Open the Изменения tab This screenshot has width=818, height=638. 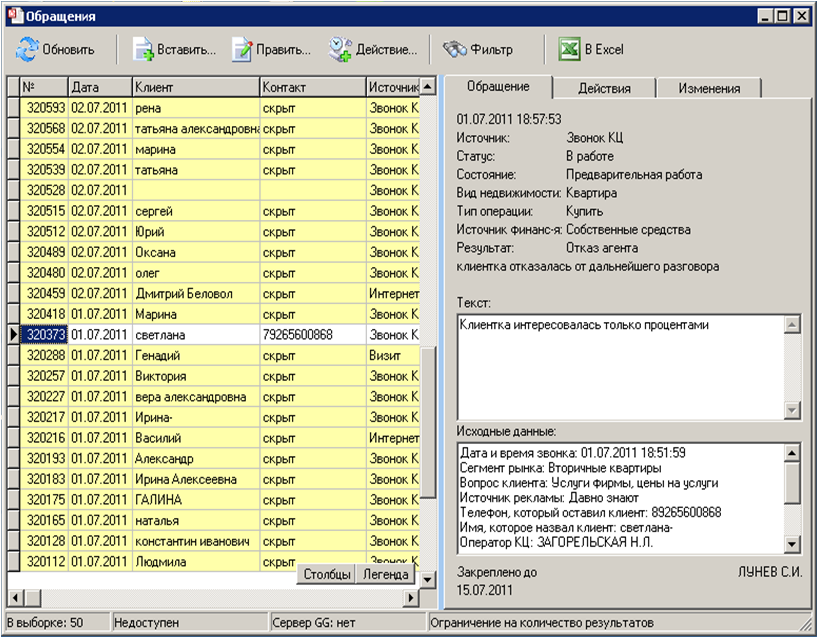(x=709, y=89)
